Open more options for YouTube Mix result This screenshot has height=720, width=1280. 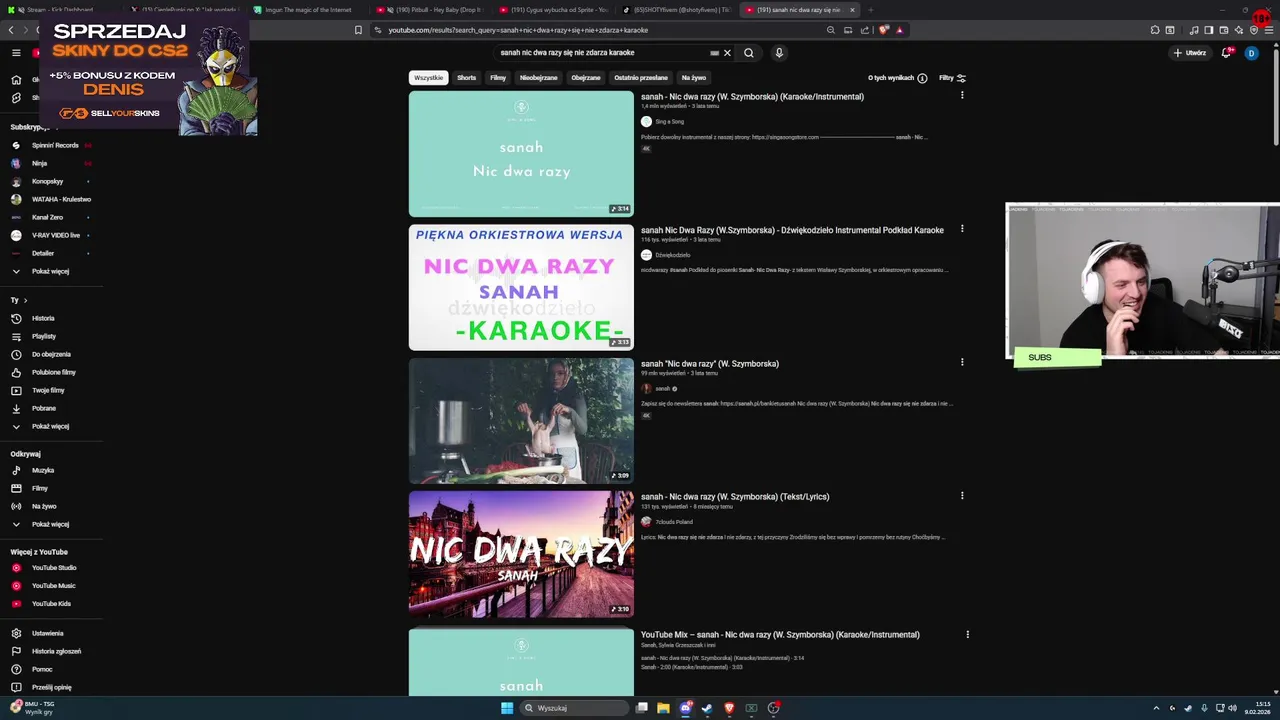pyautogui.click(x=967, y=634)
